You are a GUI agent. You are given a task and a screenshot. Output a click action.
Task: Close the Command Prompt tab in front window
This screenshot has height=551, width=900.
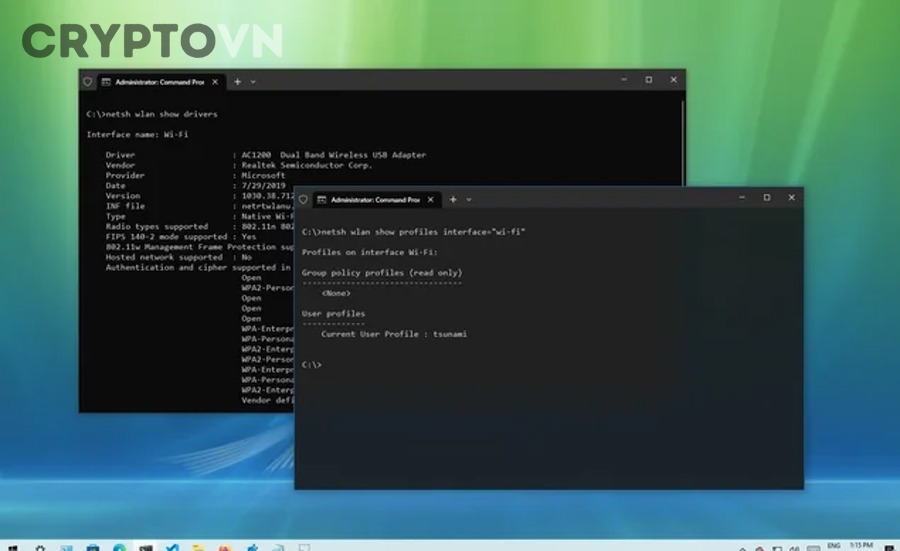430,200
